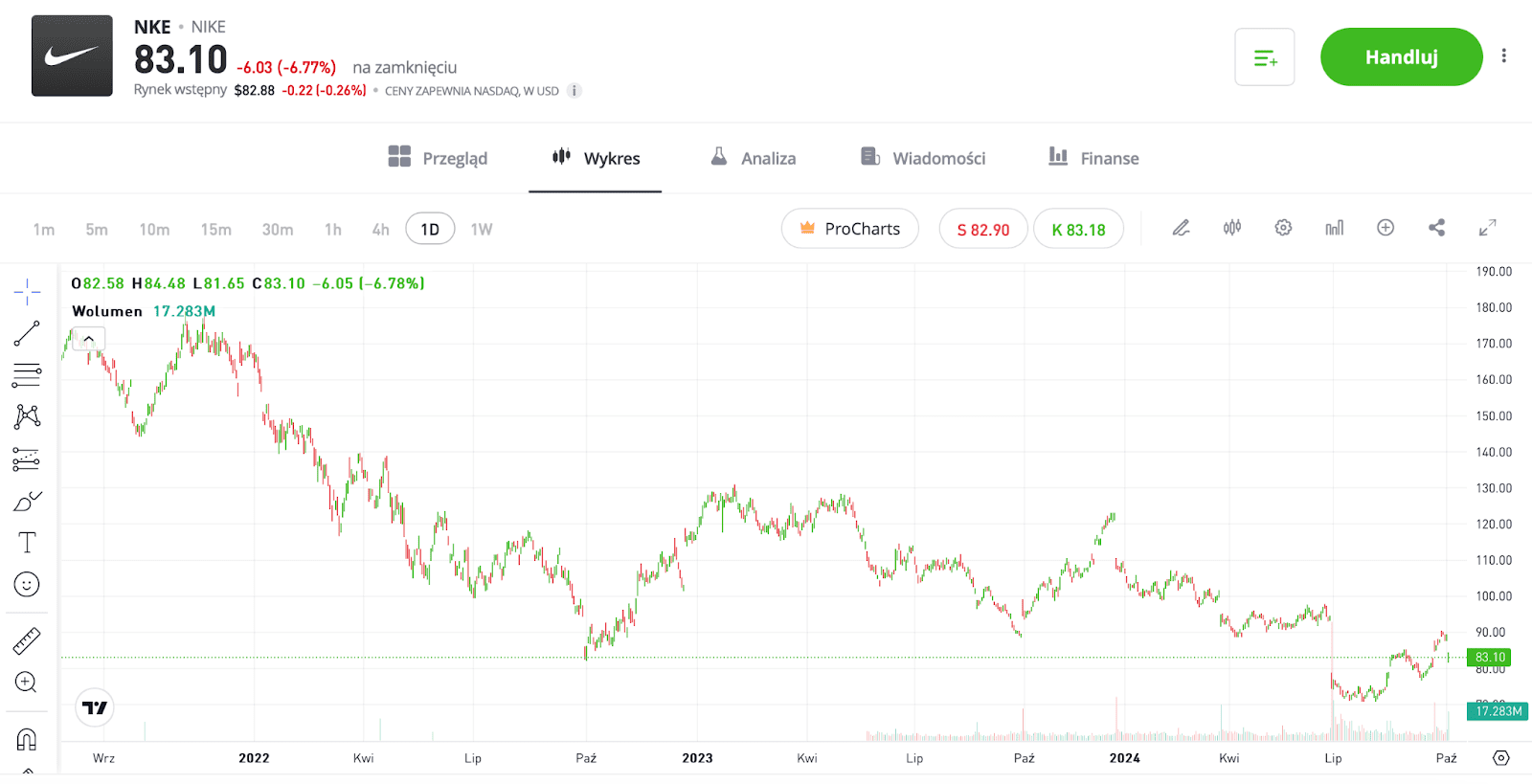Click the Nike logo thumbnail
This screenshot has height=784, width=1532.
tap(72, 56)
